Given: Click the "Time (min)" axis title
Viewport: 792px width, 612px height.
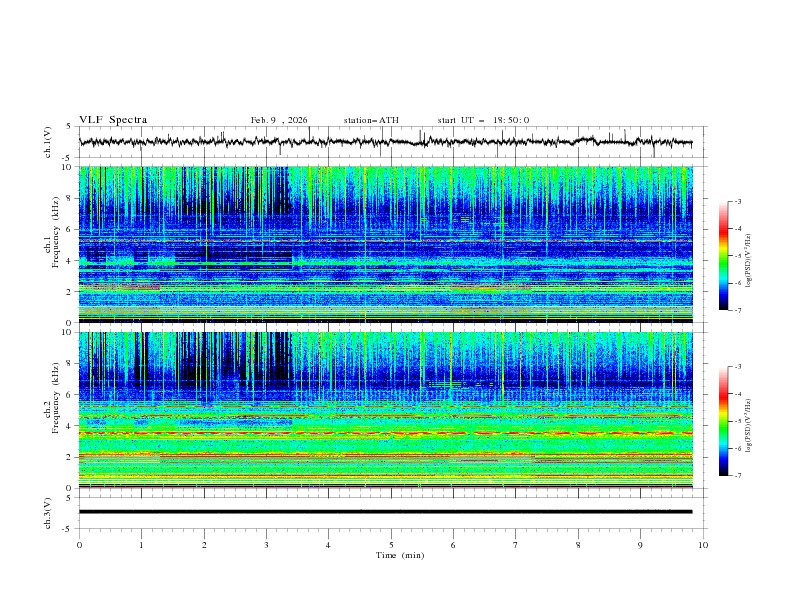Looking at the screenshot, I should [x=400, y=555].
